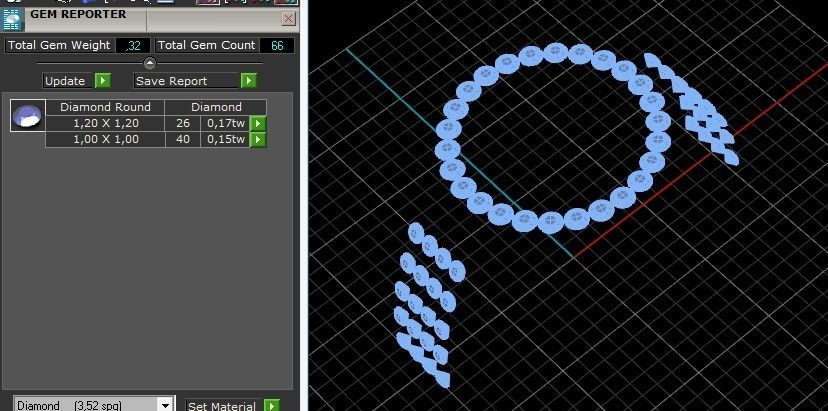Close the Gem Reporter panel
The width and height of the screenshot is (828, 411).
pos(288,19)
